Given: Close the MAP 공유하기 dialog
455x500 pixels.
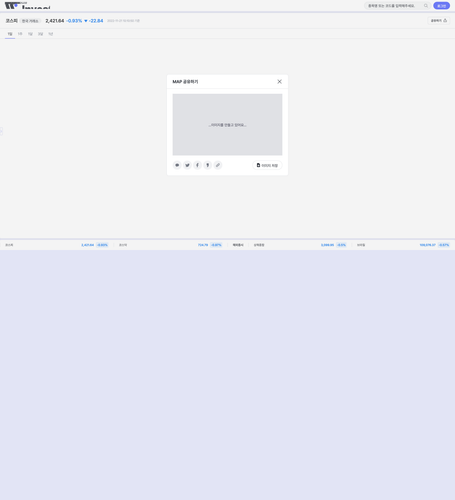Looking at the screenshot, I should coord(279,82).
